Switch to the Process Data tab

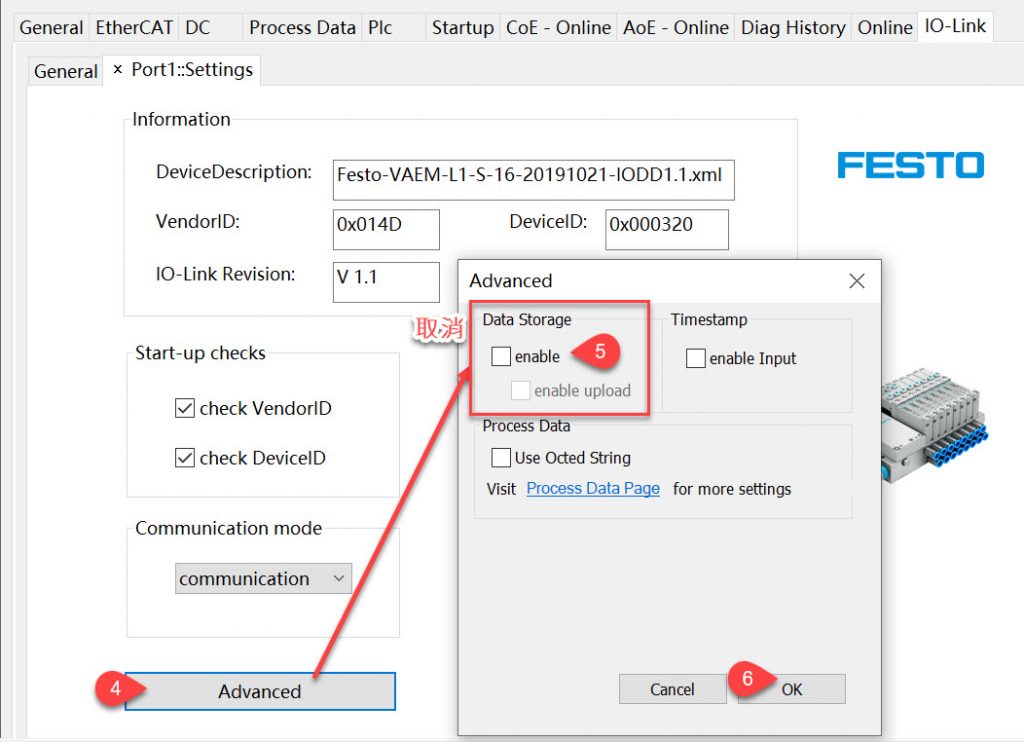click(x=302, y=27)
